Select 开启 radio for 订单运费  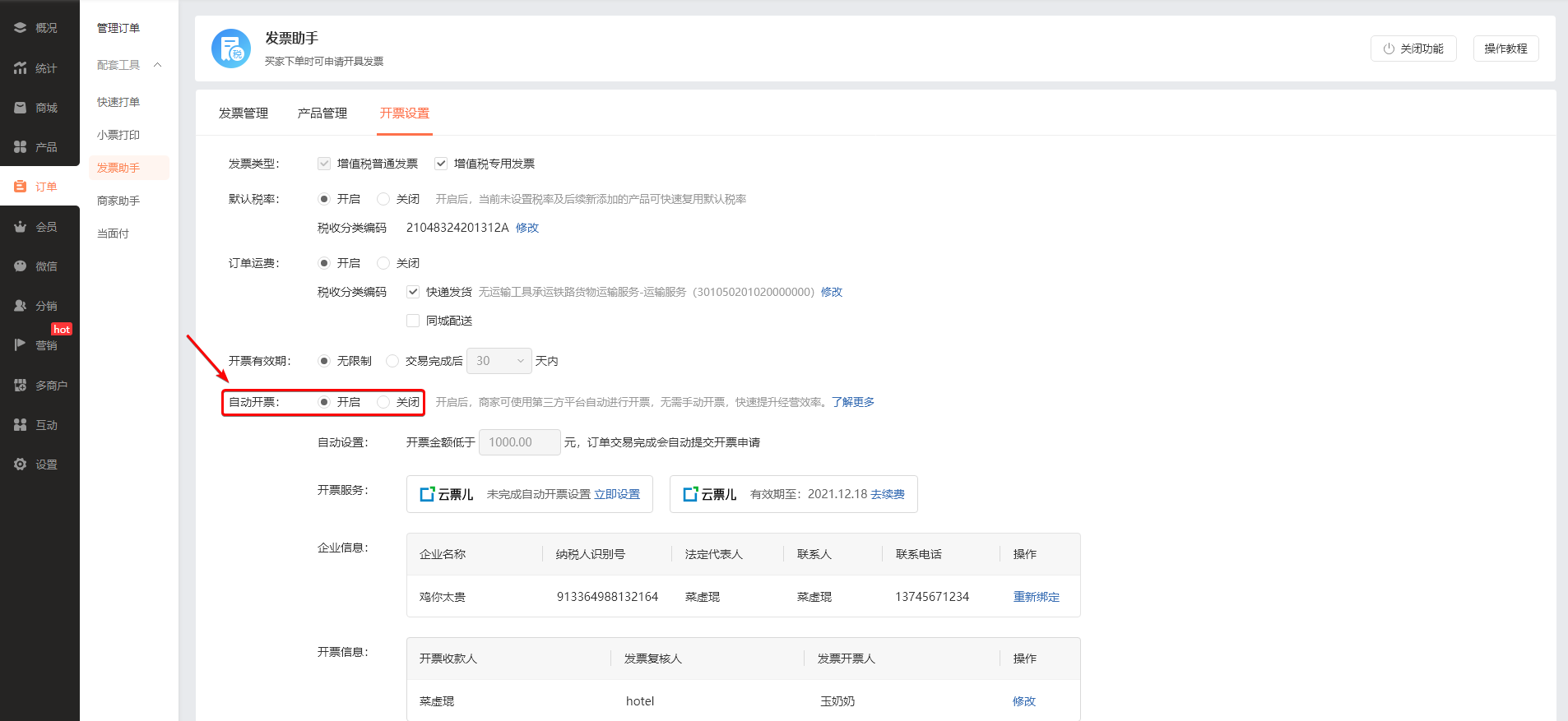[324, 263]
